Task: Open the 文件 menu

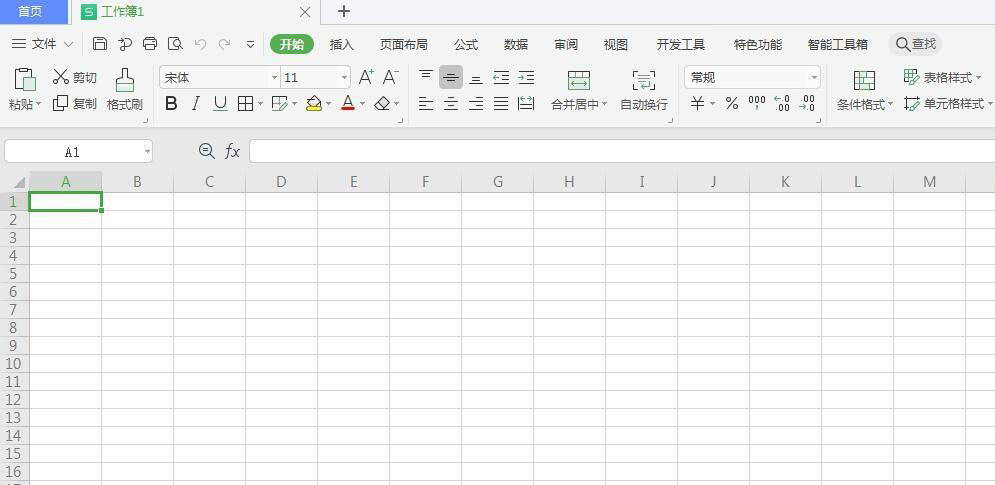Action: [x=43, y=44]
